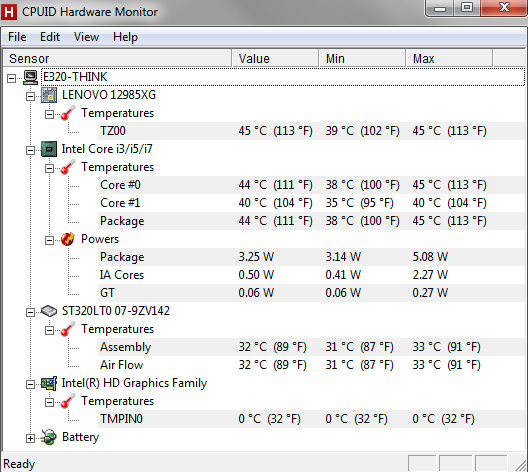
Task: Click the Value column header
Action: (x=275, y=59)
